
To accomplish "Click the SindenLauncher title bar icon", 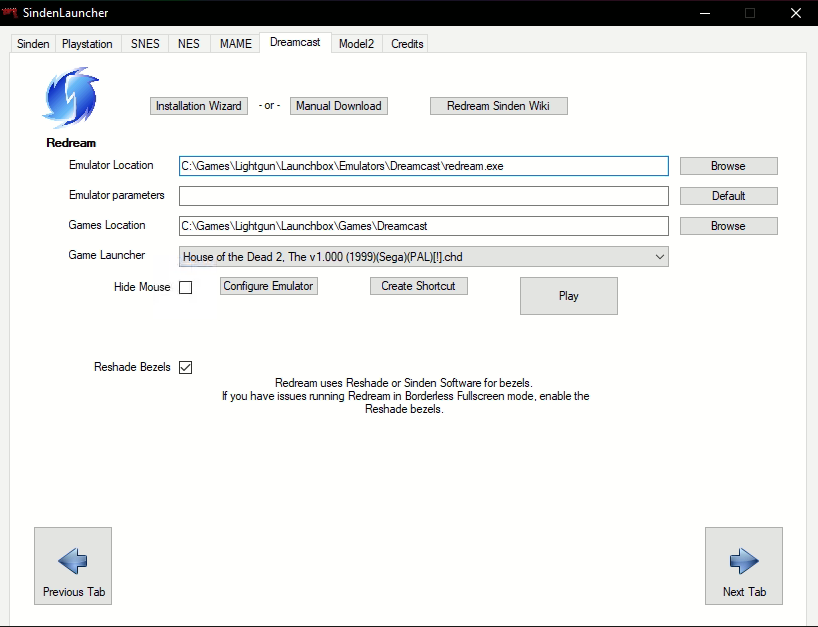I will click(x=12, y=13).
